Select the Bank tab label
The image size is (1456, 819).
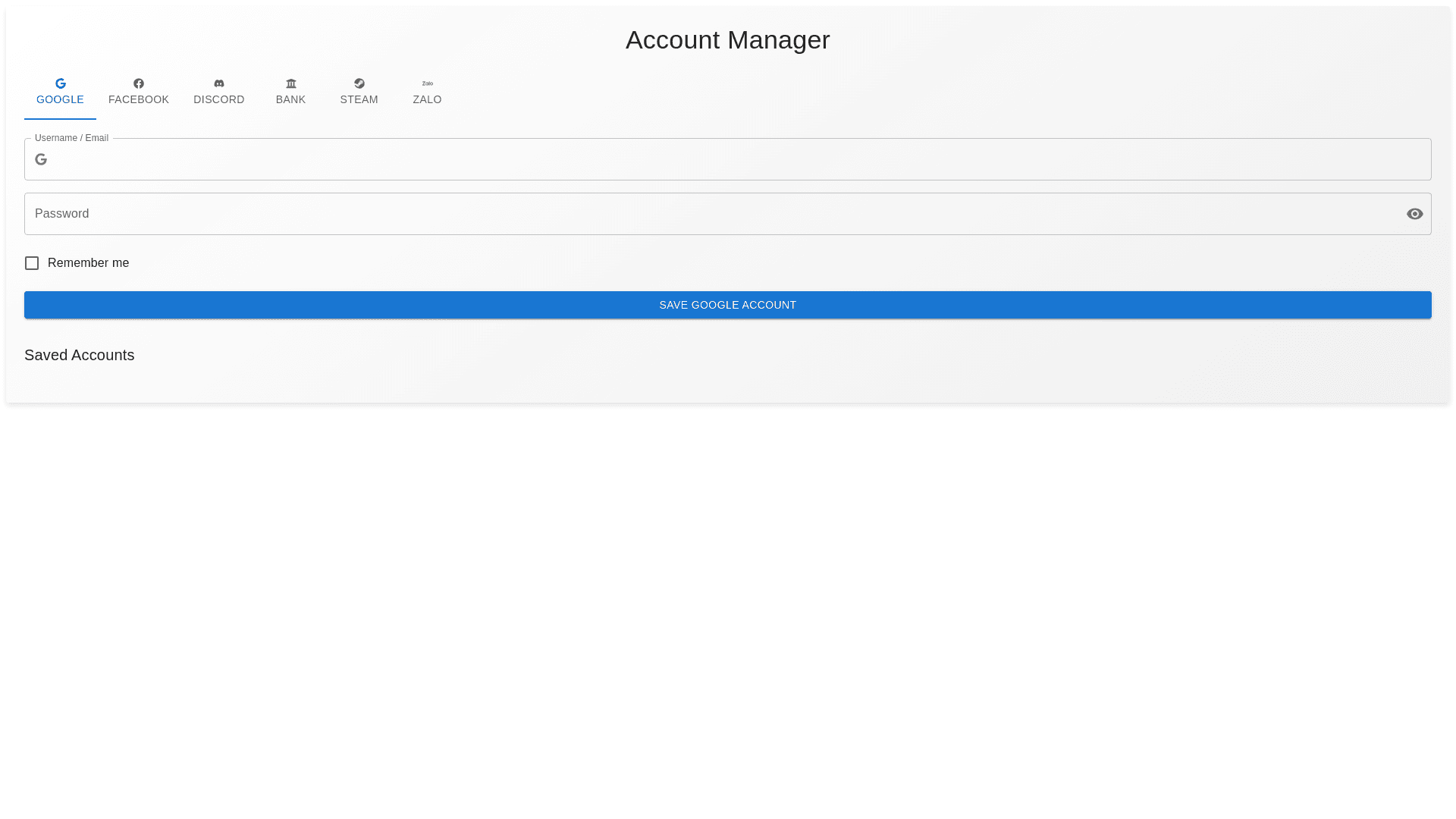click(x=291, y=99)
